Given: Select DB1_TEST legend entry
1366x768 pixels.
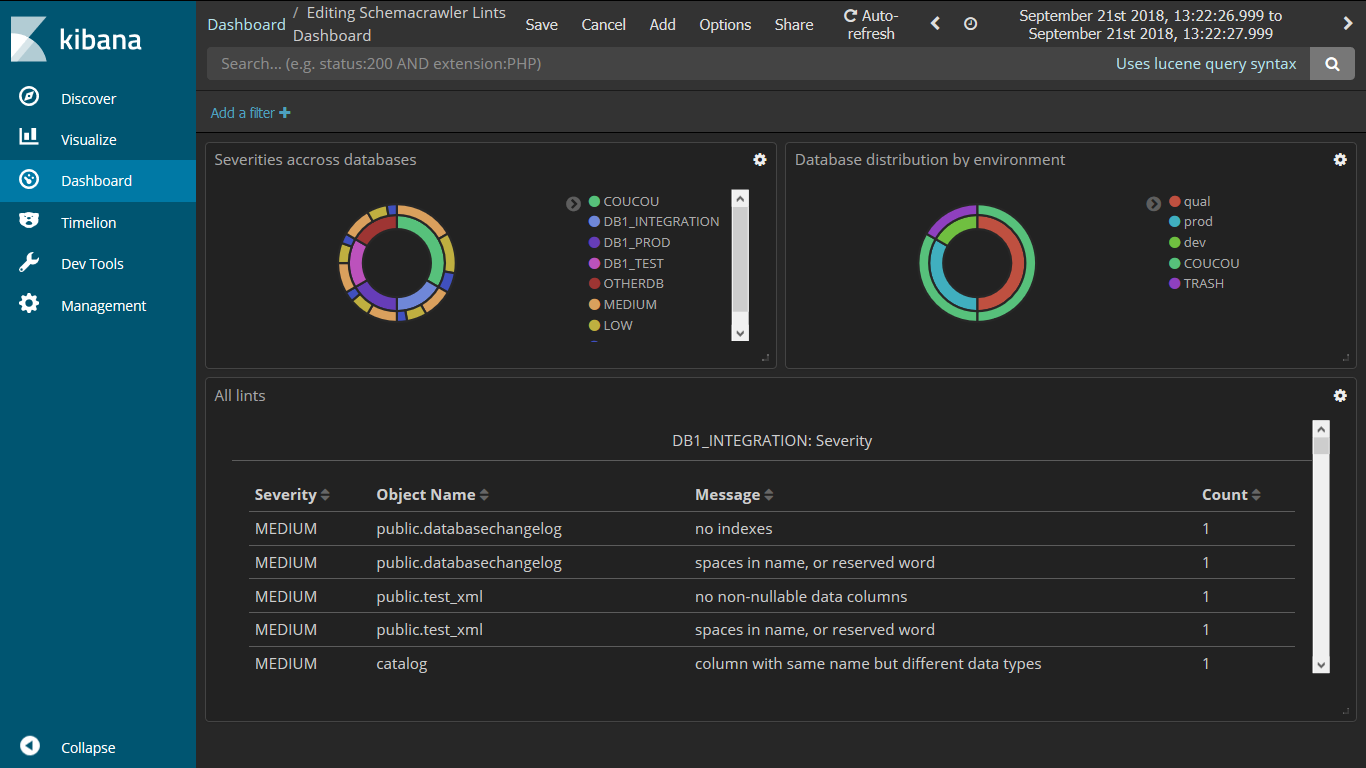Looking at the screenshot, I should click(633, 263).
